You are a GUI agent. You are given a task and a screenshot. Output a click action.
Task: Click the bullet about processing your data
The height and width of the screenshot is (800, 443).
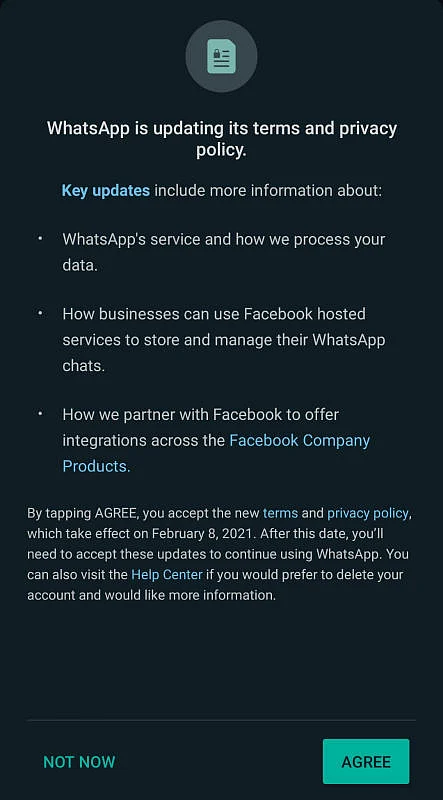[x=224, y=252]
